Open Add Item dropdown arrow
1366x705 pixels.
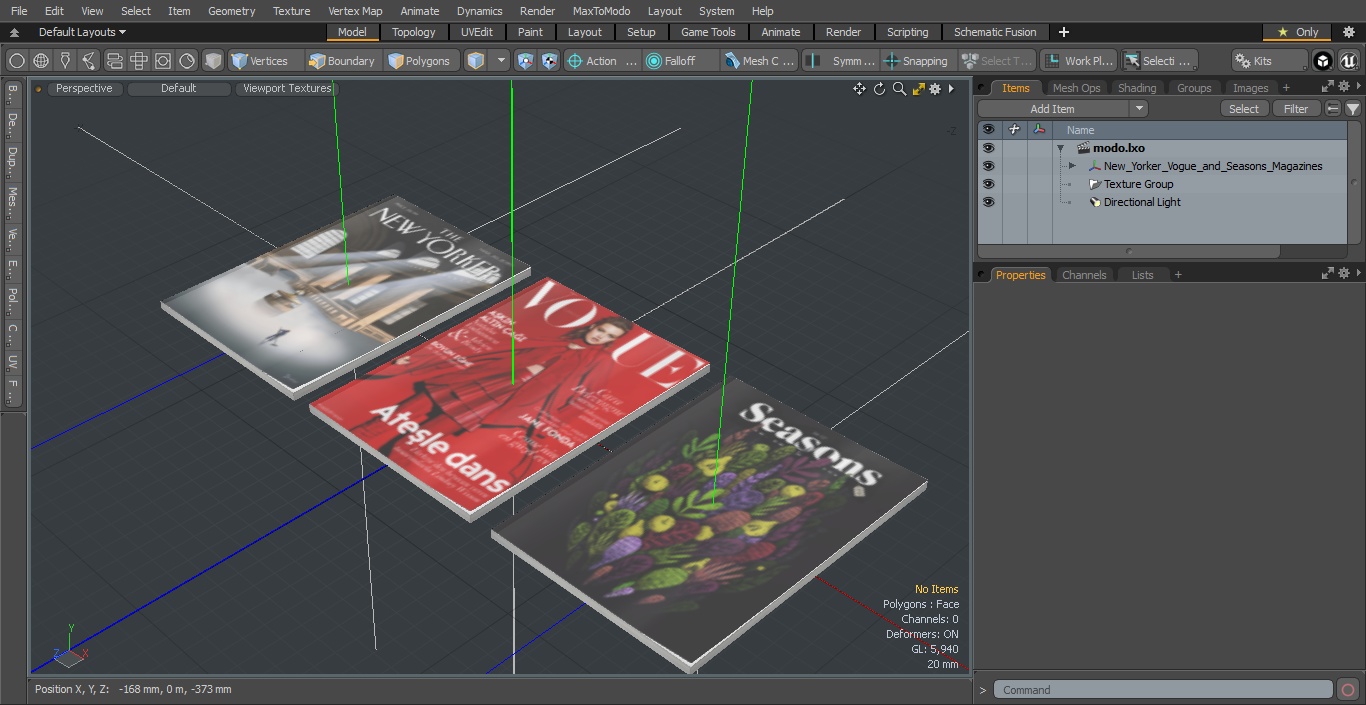point(1138,109)
